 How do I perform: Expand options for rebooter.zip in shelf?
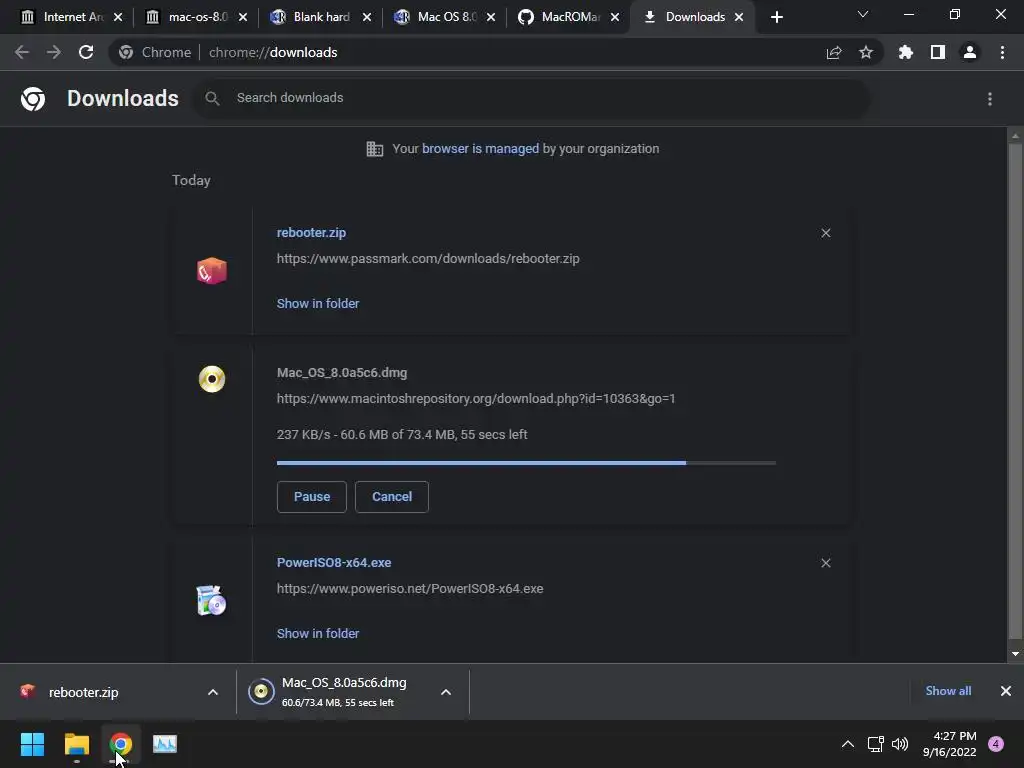(213, 692)
